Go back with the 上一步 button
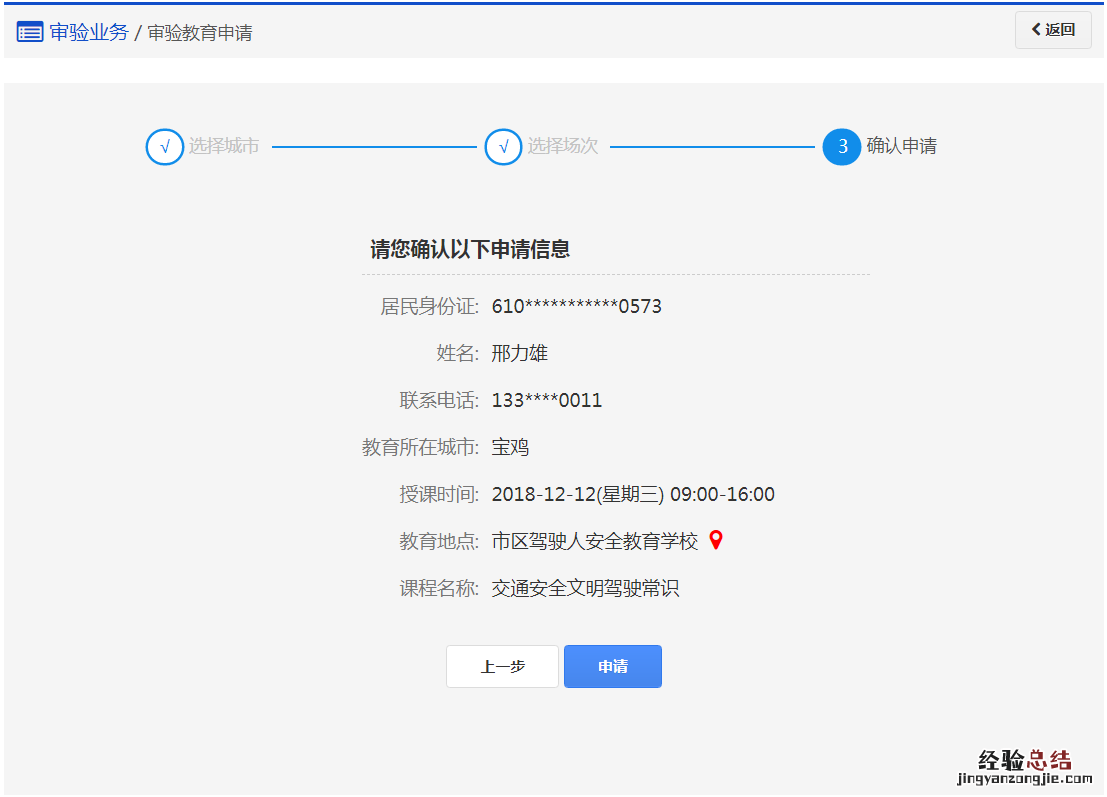The width and height of the screenshot is (1107, 797). [502, 667]
